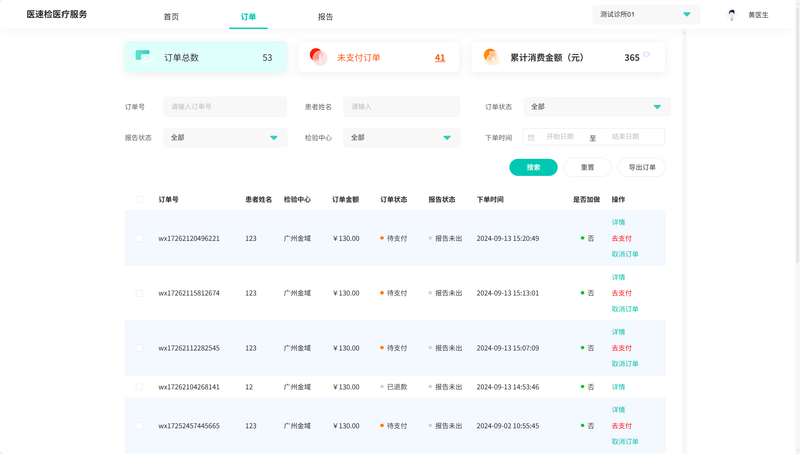Click the 订单号 input field

(225, 107)
